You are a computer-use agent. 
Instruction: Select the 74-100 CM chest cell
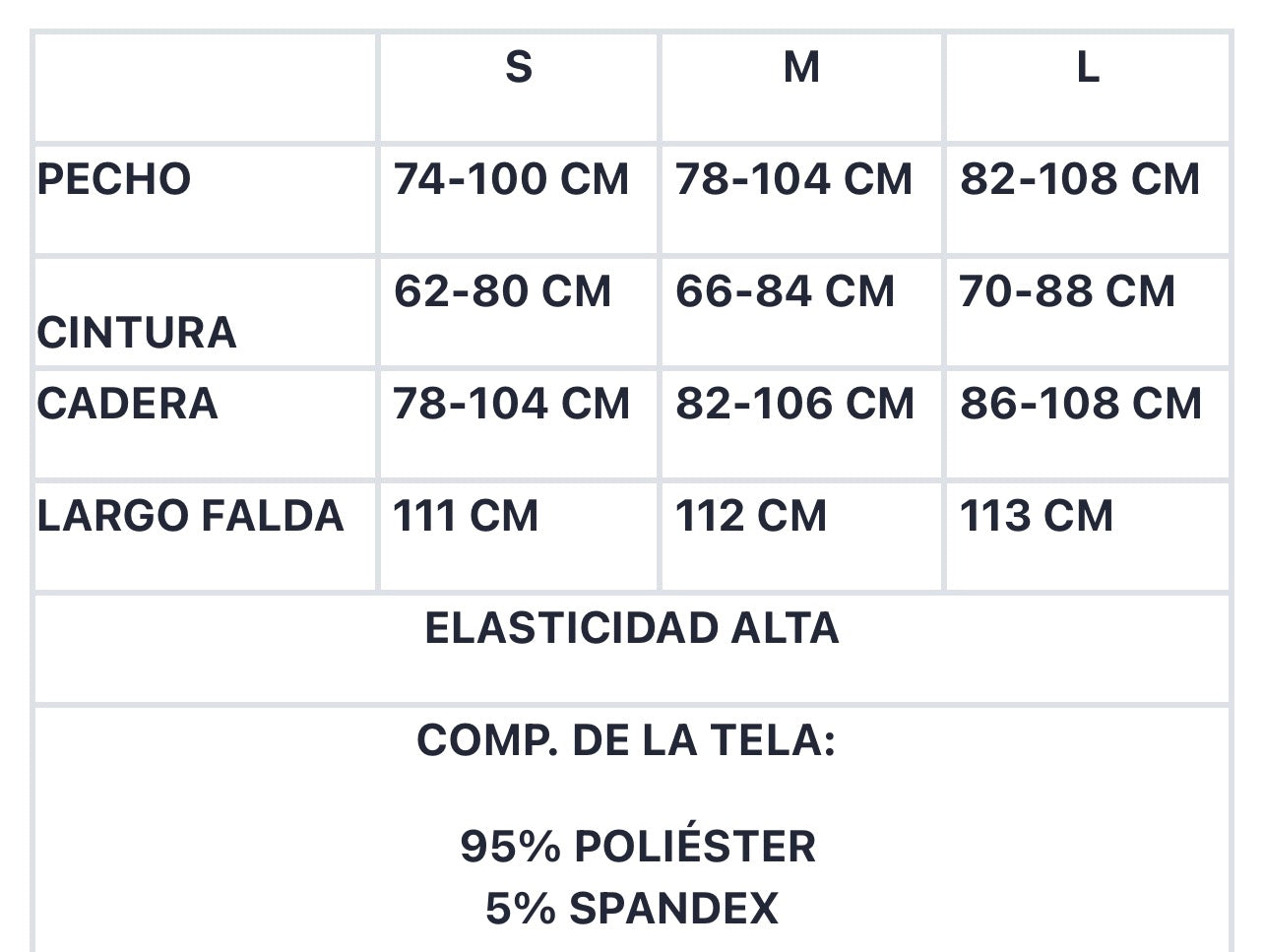(x=519, y=201)
